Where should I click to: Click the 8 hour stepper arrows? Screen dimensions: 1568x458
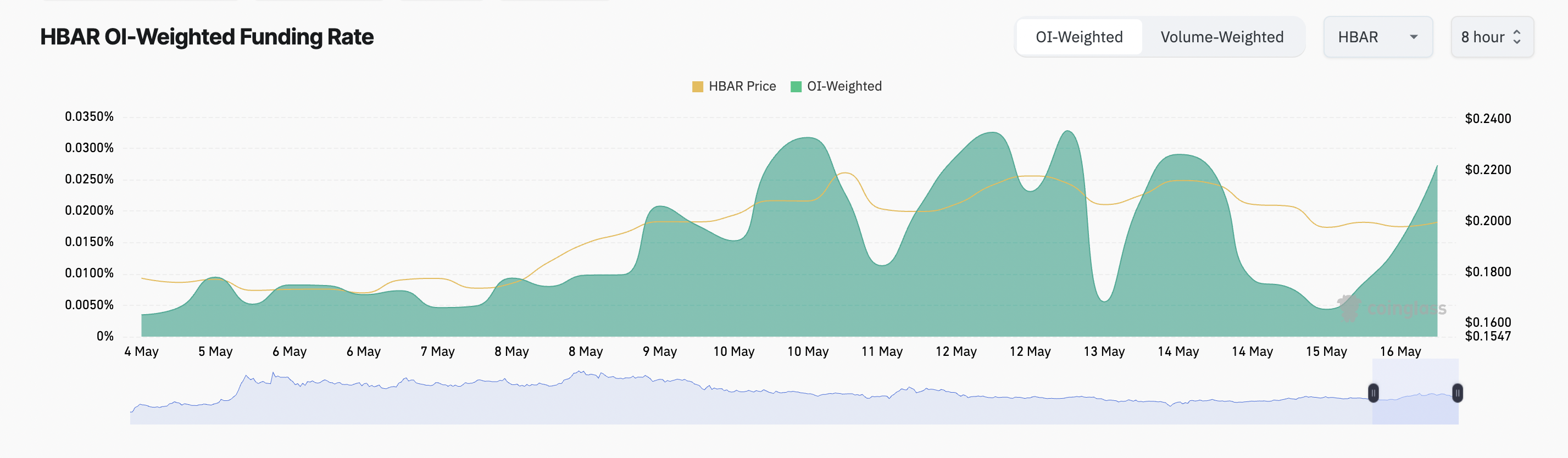[x=1517, y=37]
